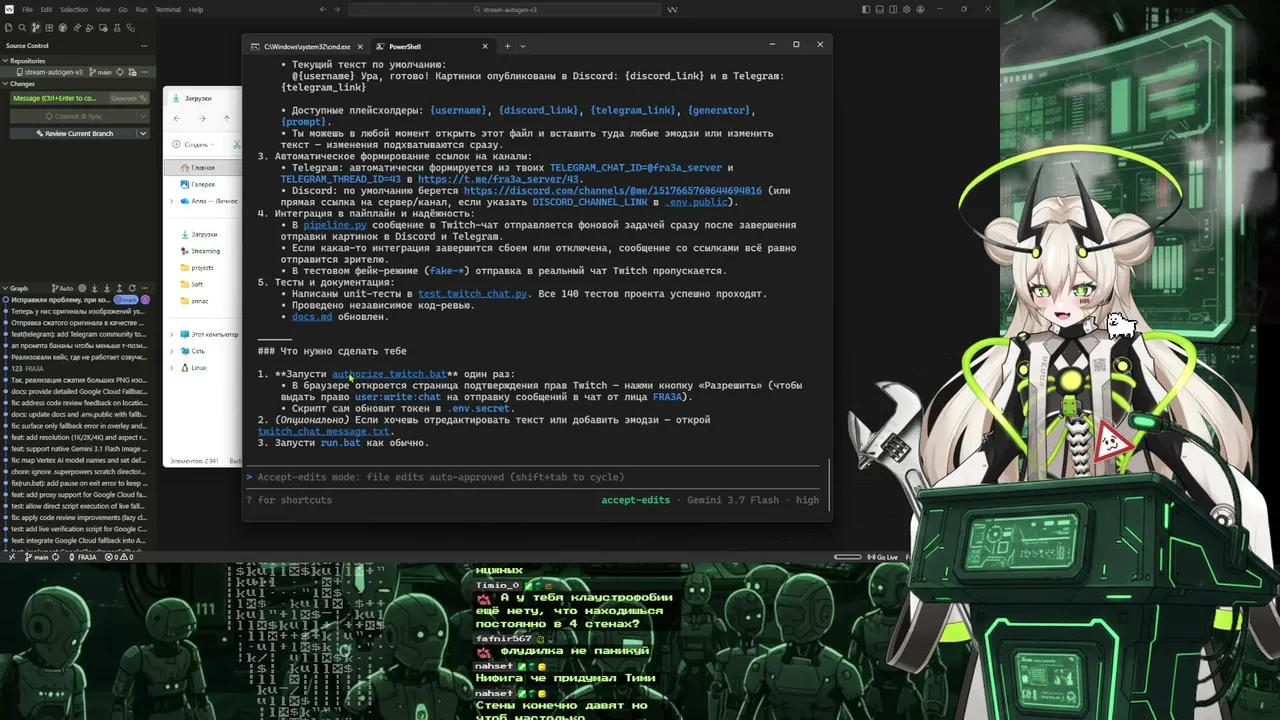The image size is (1280, 720).
Task: Open the Edit menu
Action: click(46, 9)
